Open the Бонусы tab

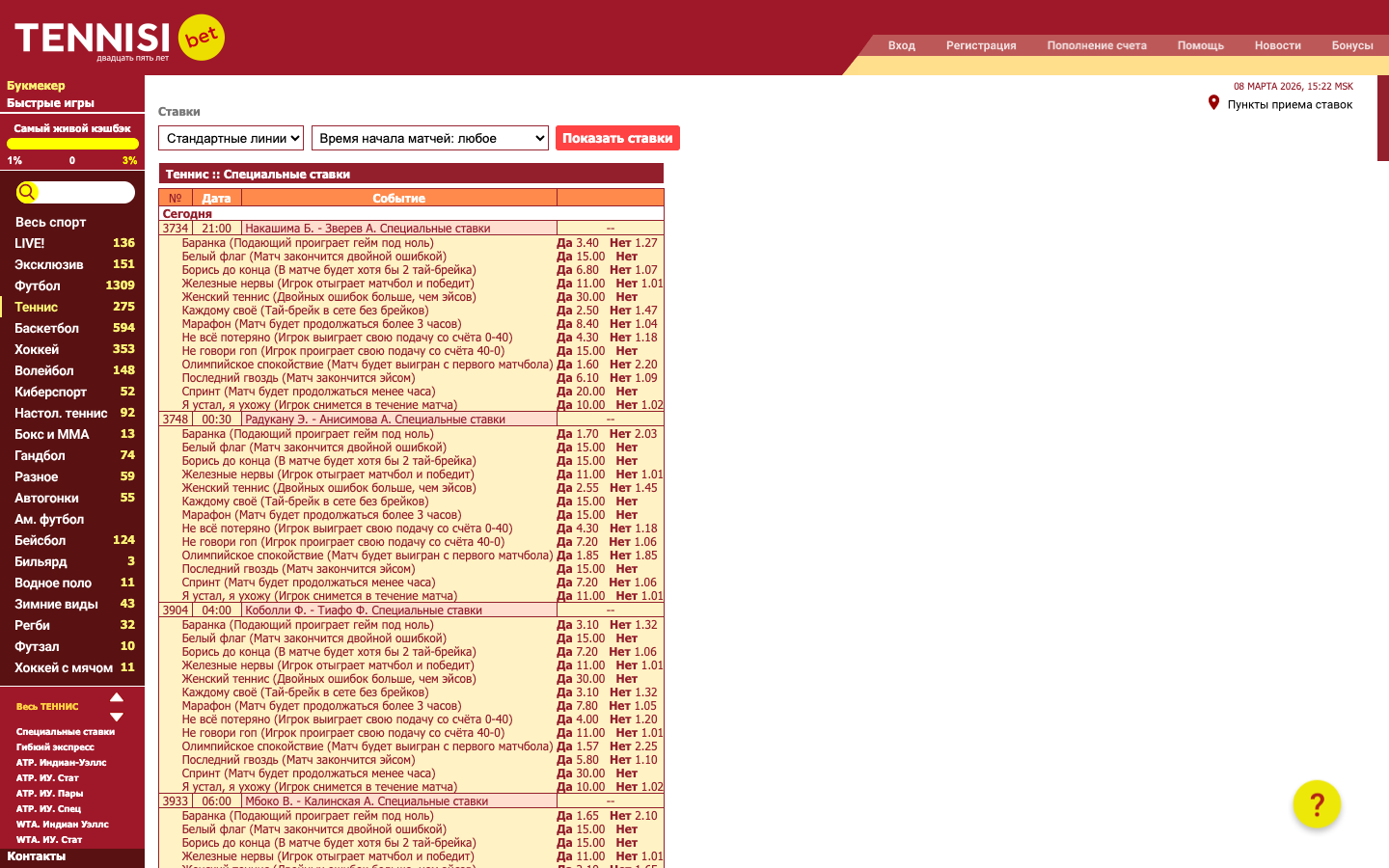[x=1351, y=45]
